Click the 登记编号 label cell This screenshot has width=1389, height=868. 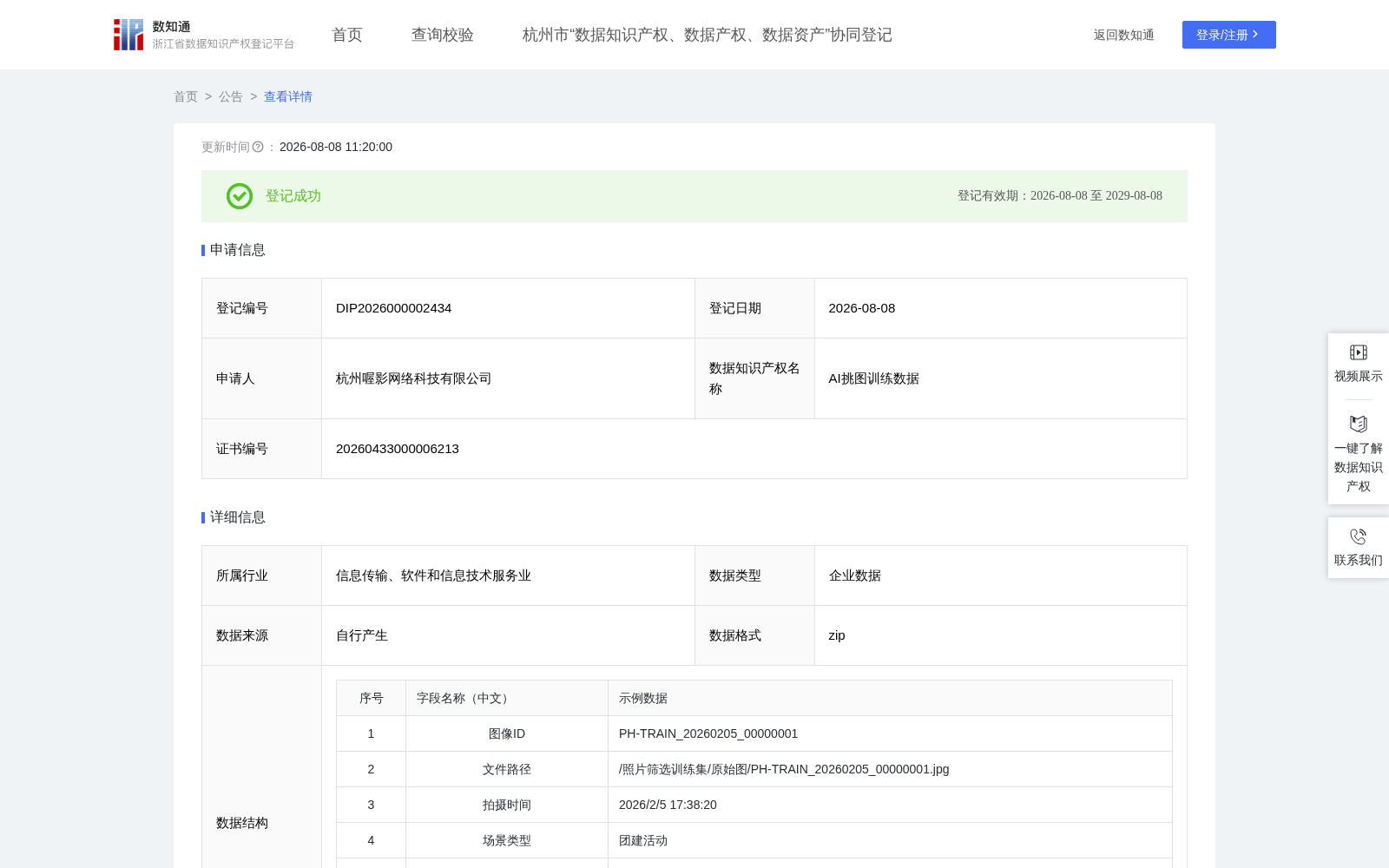coord(261,308)
